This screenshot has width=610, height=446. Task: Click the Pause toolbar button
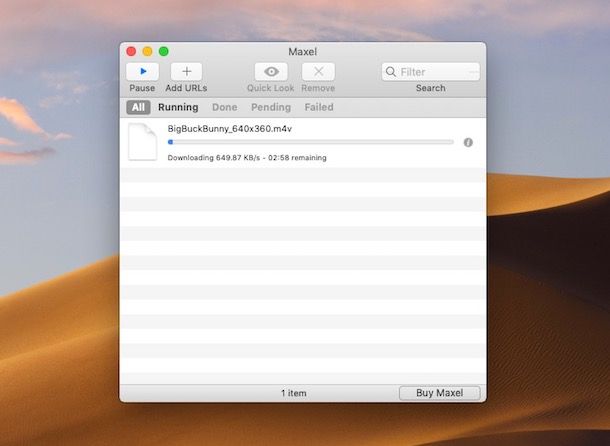click(x=142, y=72)
